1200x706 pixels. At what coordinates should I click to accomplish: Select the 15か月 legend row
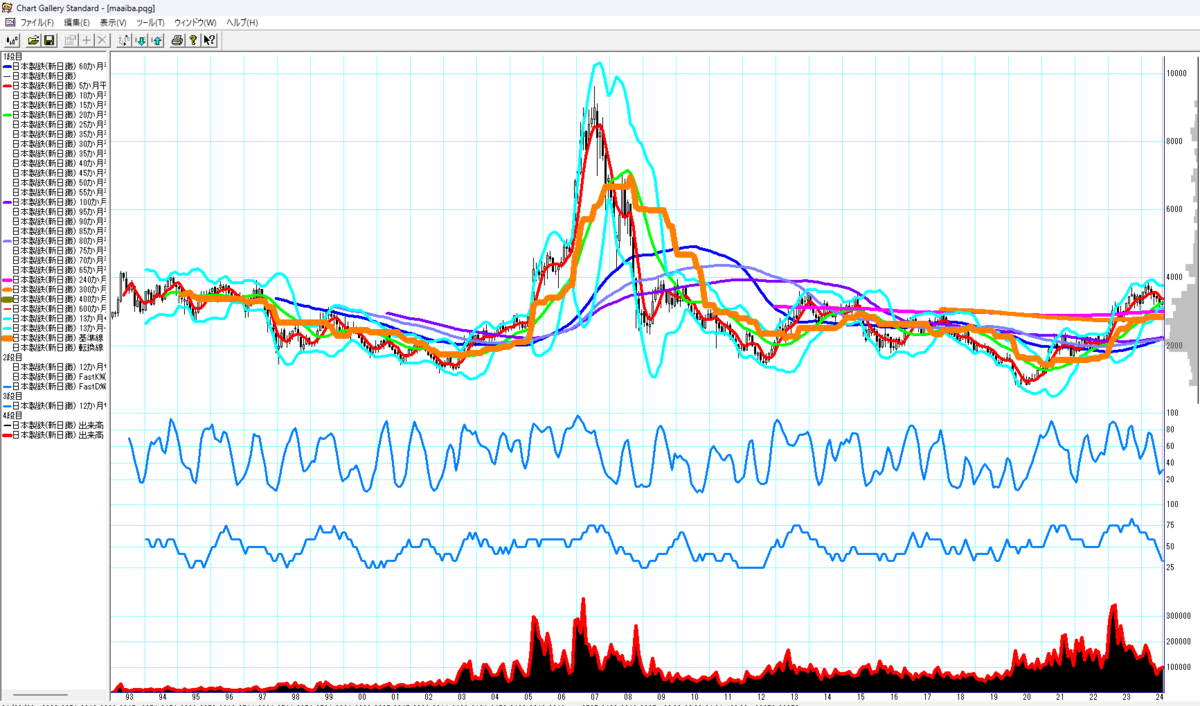coord(59,105)
